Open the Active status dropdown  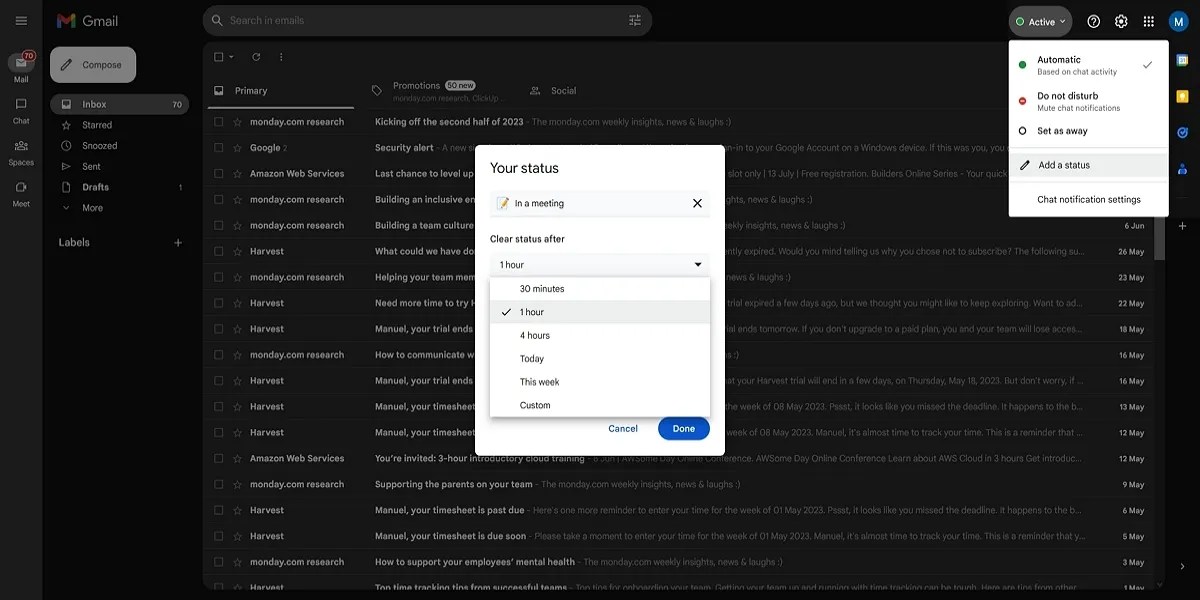click(x=1040, y=20)
